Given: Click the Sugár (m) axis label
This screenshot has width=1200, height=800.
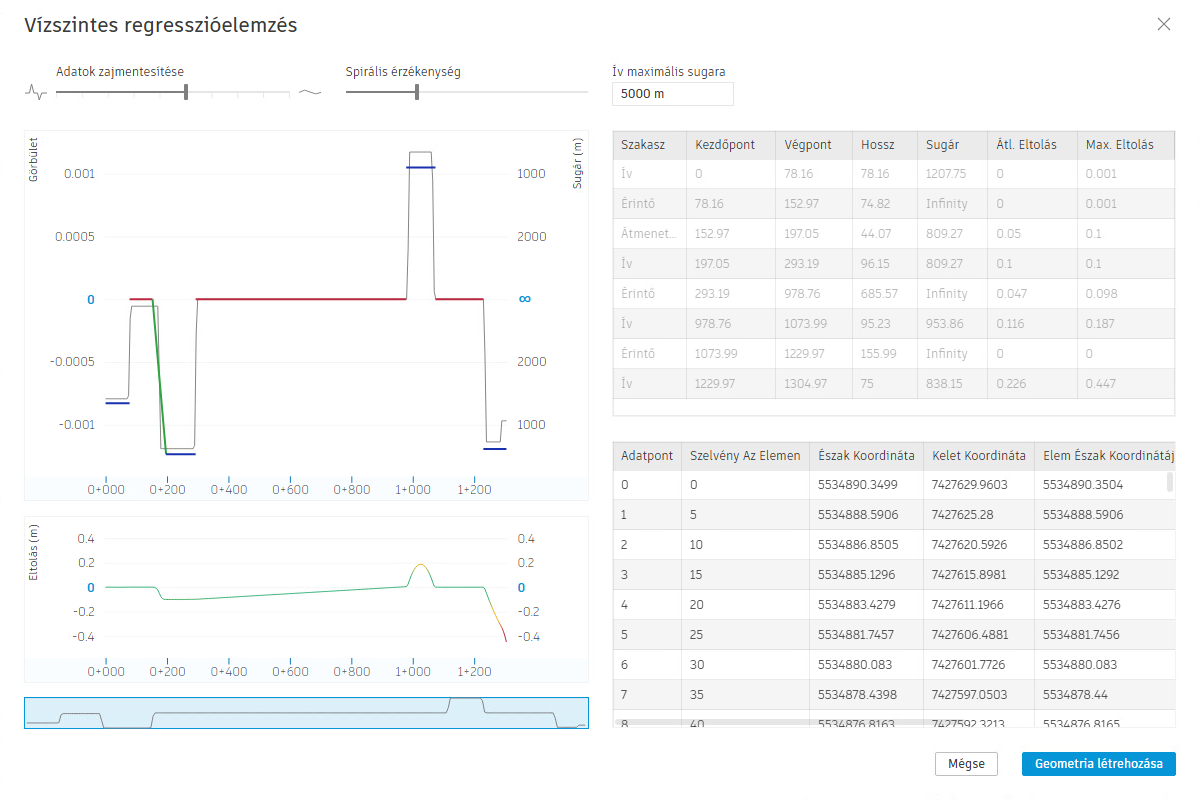Looking at the screenshot, I should [x=578, y=162].
